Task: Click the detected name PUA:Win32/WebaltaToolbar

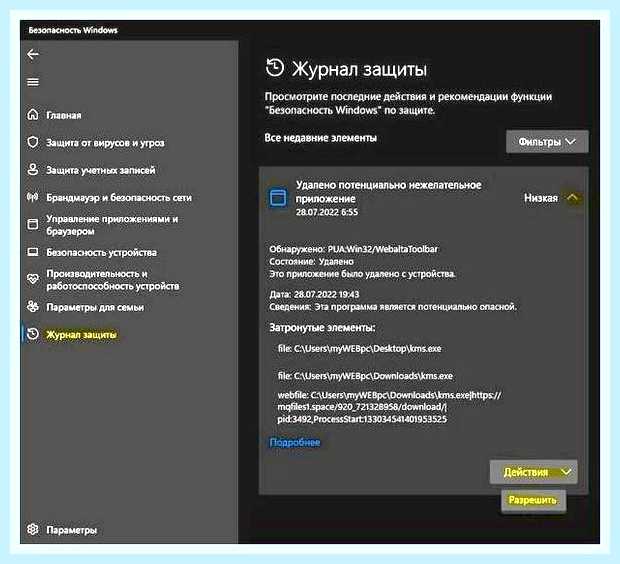Action: (383, 249)
